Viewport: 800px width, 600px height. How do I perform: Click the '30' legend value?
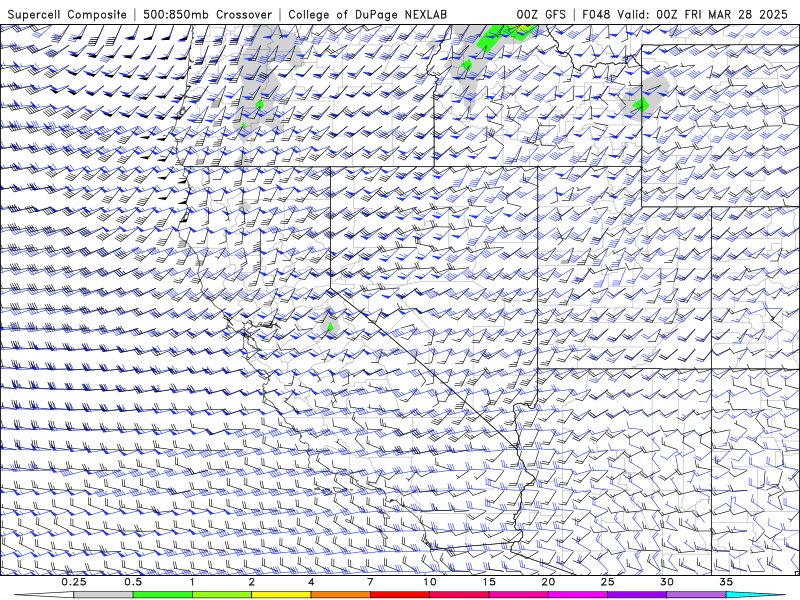tap(667, 582)
